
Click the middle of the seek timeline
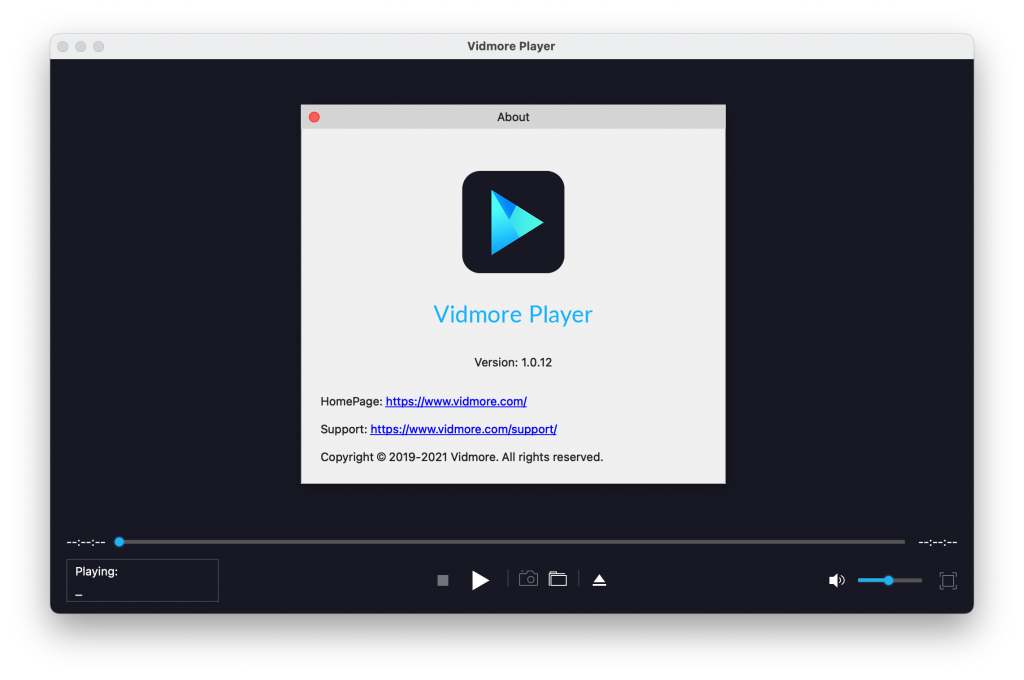[x=512, y=542]
